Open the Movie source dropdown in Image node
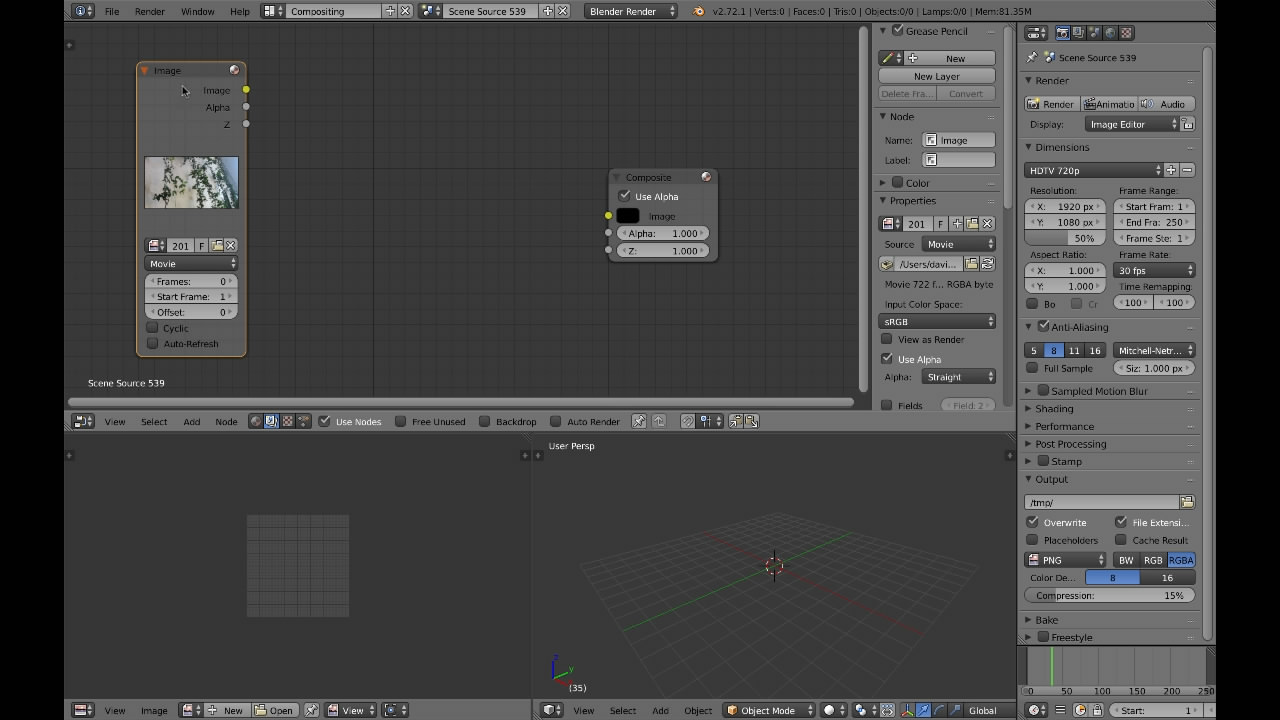This screenshot has width=1280, height=720. (191, 263)
